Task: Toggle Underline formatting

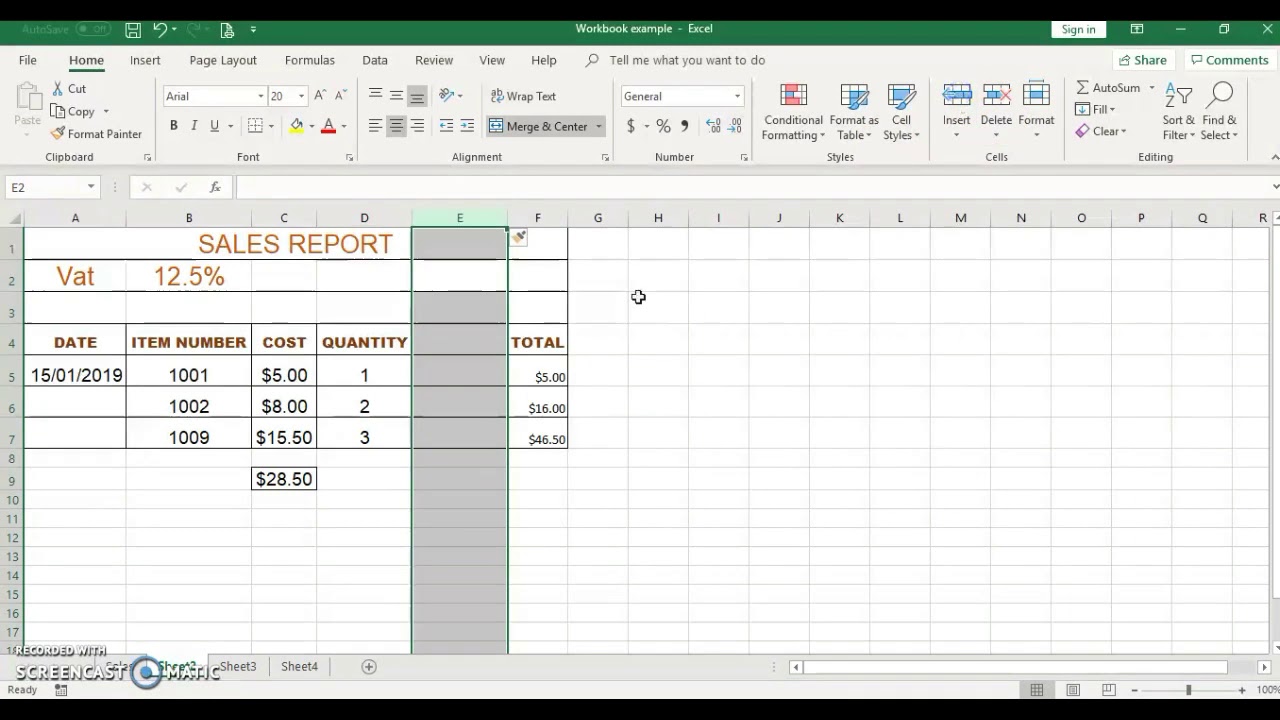Action: [x=214, y=126]
